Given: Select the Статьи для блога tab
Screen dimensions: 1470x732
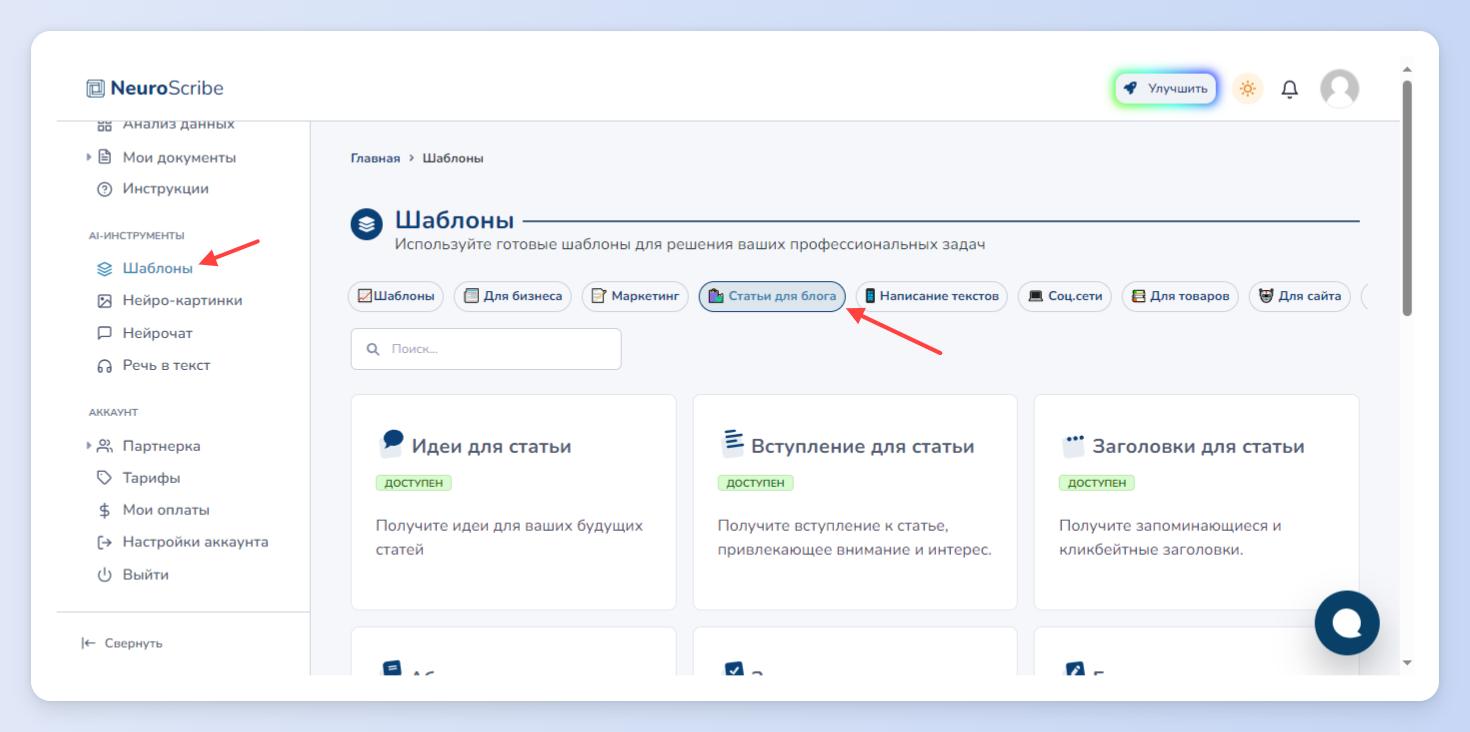Looking at the screenshot, I should [x=772, y=296].
